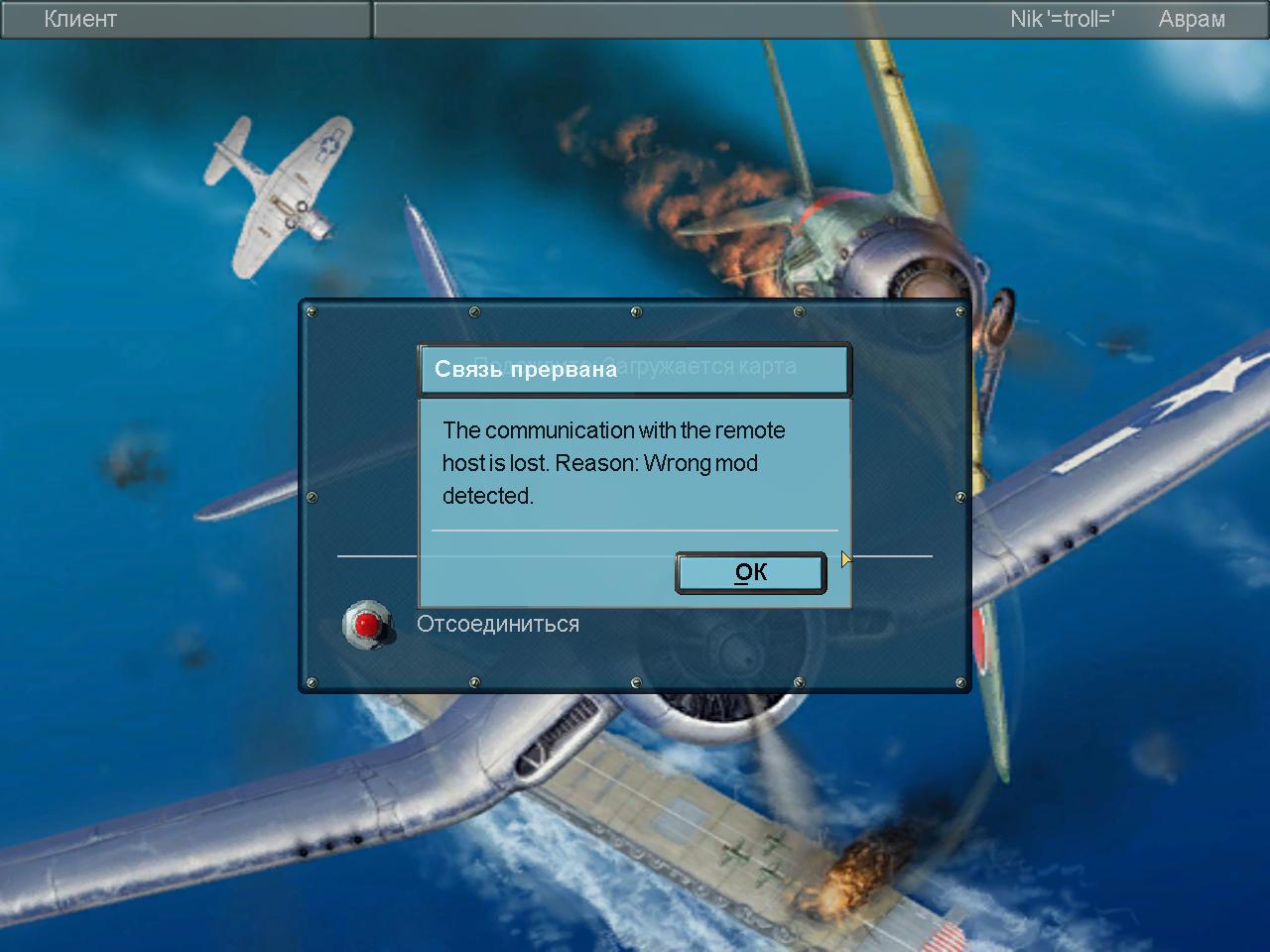The image size is (1270, 952).
Task: Click the white US aircraft in the background
Action: coord(278,193)
